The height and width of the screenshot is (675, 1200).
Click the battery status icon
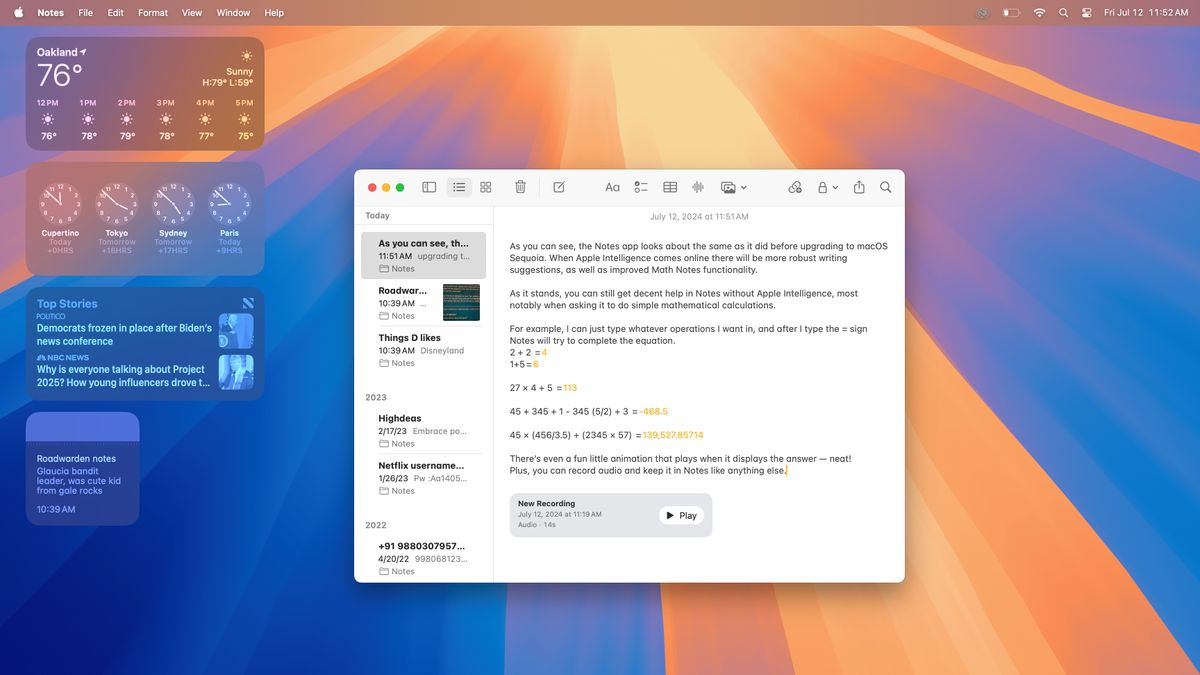[1012, 13]
